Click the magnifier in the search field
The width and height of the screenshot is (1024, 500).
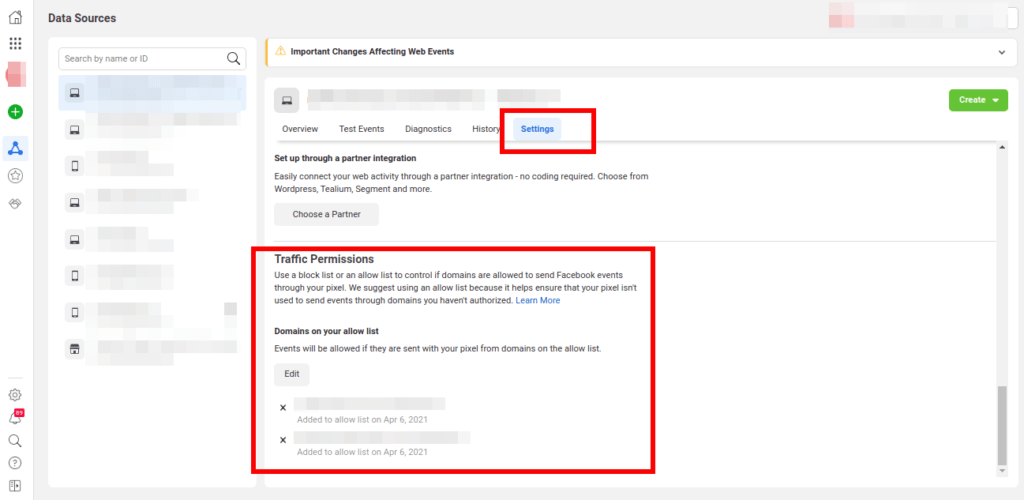tap(233, 59)
